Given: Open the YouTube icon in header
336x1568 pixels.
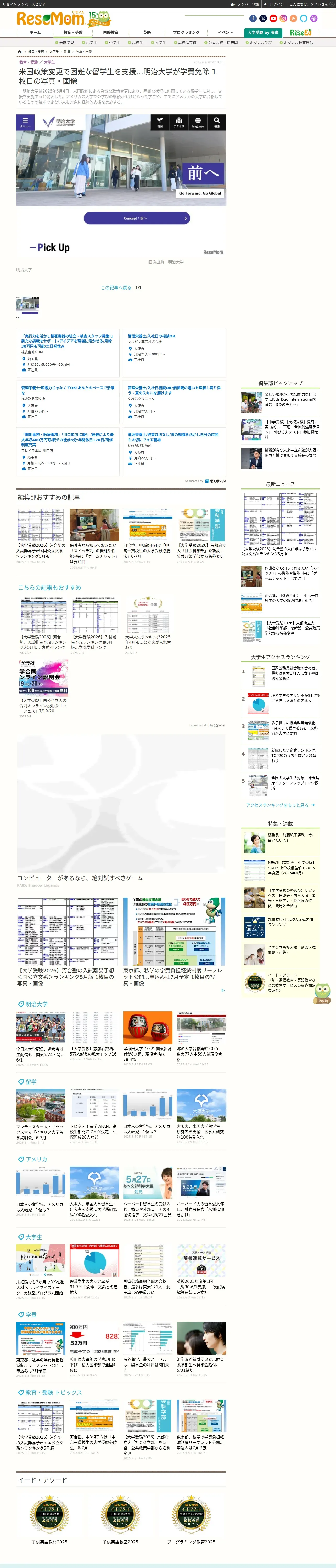Looking at the screenshot, I should pos(273,18).
